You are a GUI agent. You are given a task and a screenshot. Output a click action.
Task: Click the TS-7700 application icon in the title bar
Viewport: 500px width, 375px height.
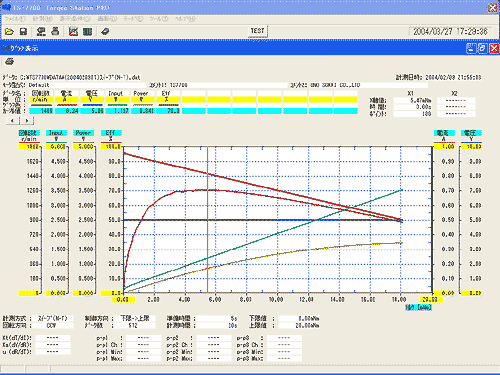(x=6, y=7)
